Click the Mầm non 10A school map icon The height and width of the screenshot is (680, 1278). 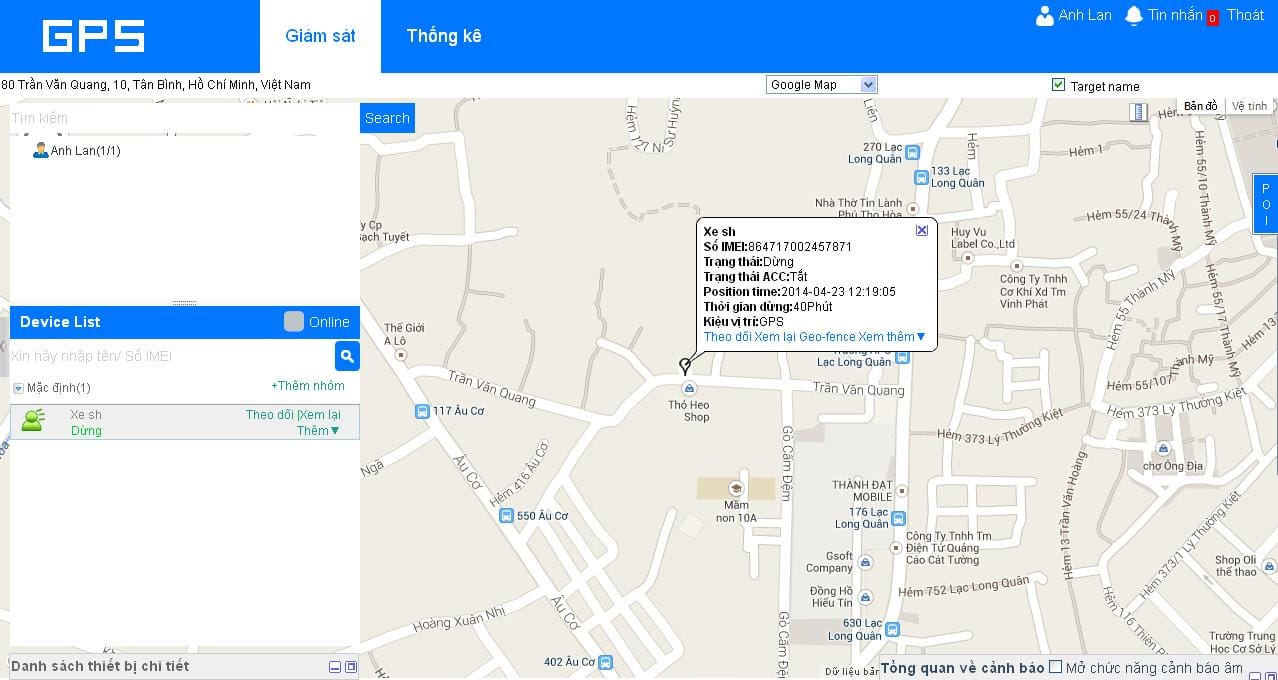tap(737, 489)
